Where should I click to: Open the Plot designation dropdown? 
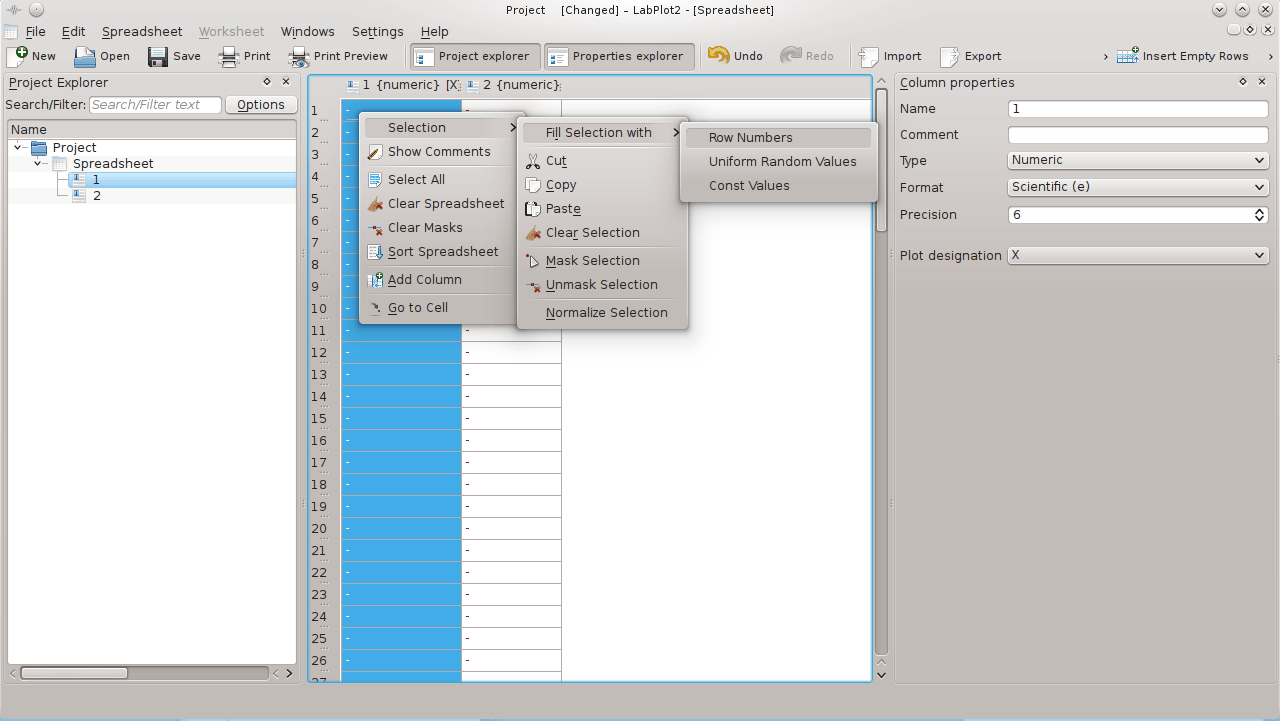1137,255
